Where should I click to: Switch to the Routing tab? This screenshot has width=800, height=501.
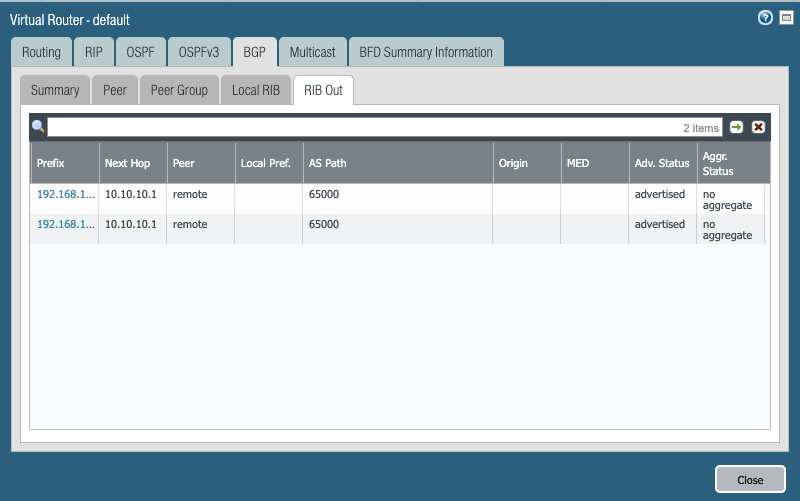[41, 52]
